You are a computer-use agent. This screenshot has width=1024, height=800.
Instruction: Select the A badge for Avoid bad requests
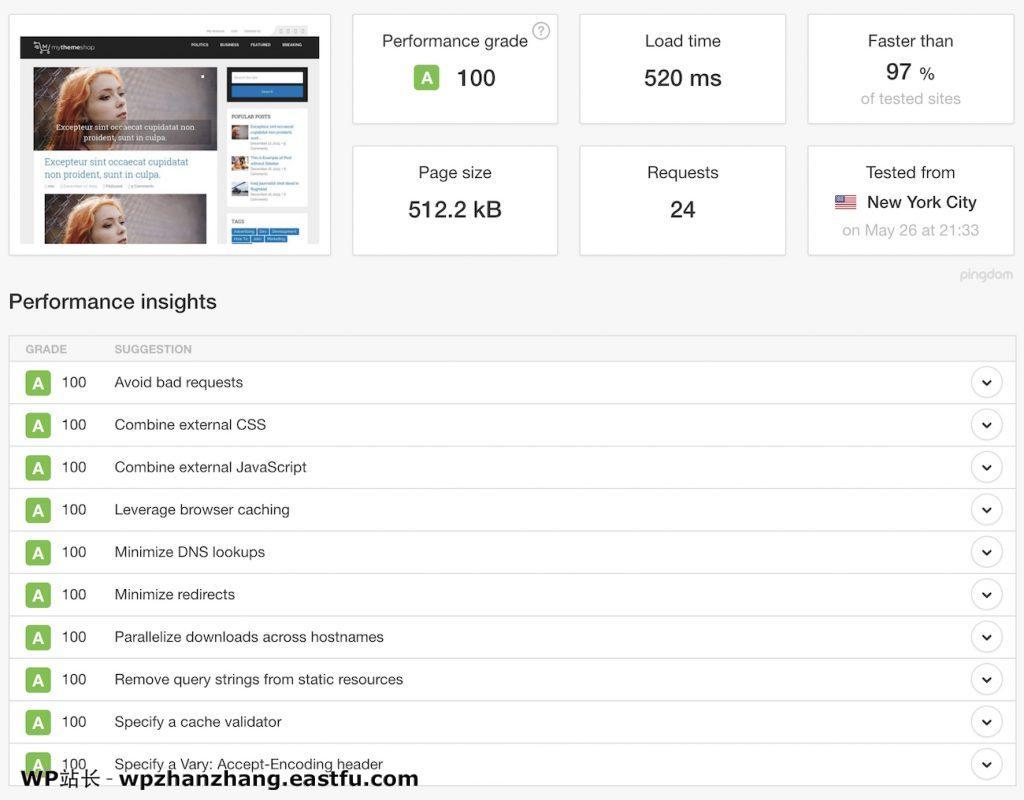coord(38,382)
